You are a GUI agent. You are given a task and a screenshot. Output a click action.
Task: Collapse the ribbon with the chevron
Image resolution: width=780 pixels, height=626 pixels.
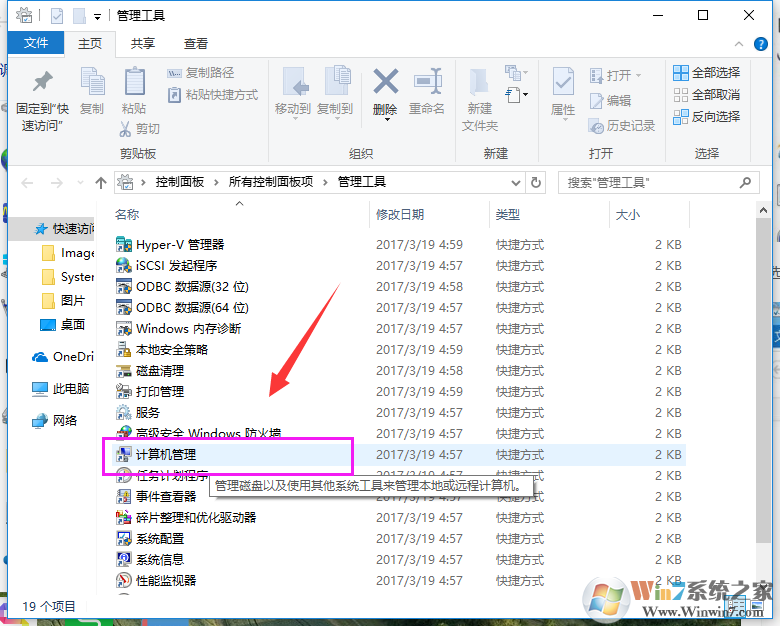(x=741, y=43)
